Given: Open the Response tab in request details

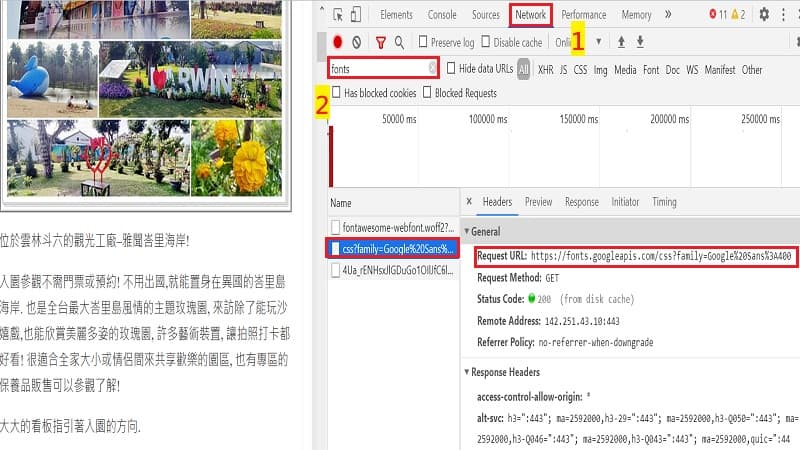Looking at the screenshot, I should tap(581, 202).
